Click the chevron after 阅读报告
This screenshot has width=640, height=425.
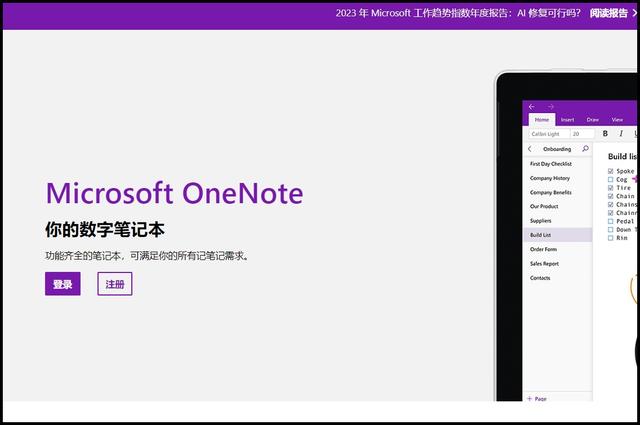[634, 13]
